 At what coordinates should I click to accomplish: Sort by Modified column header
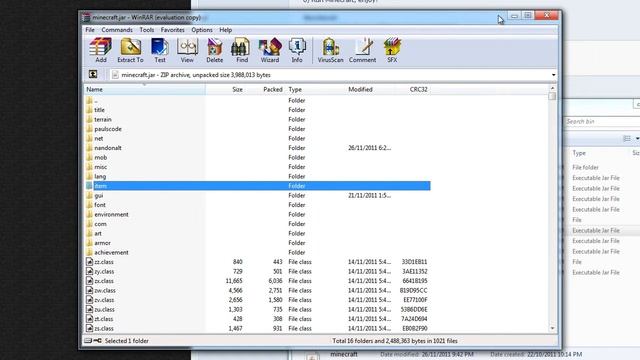[x=369, y=89]
